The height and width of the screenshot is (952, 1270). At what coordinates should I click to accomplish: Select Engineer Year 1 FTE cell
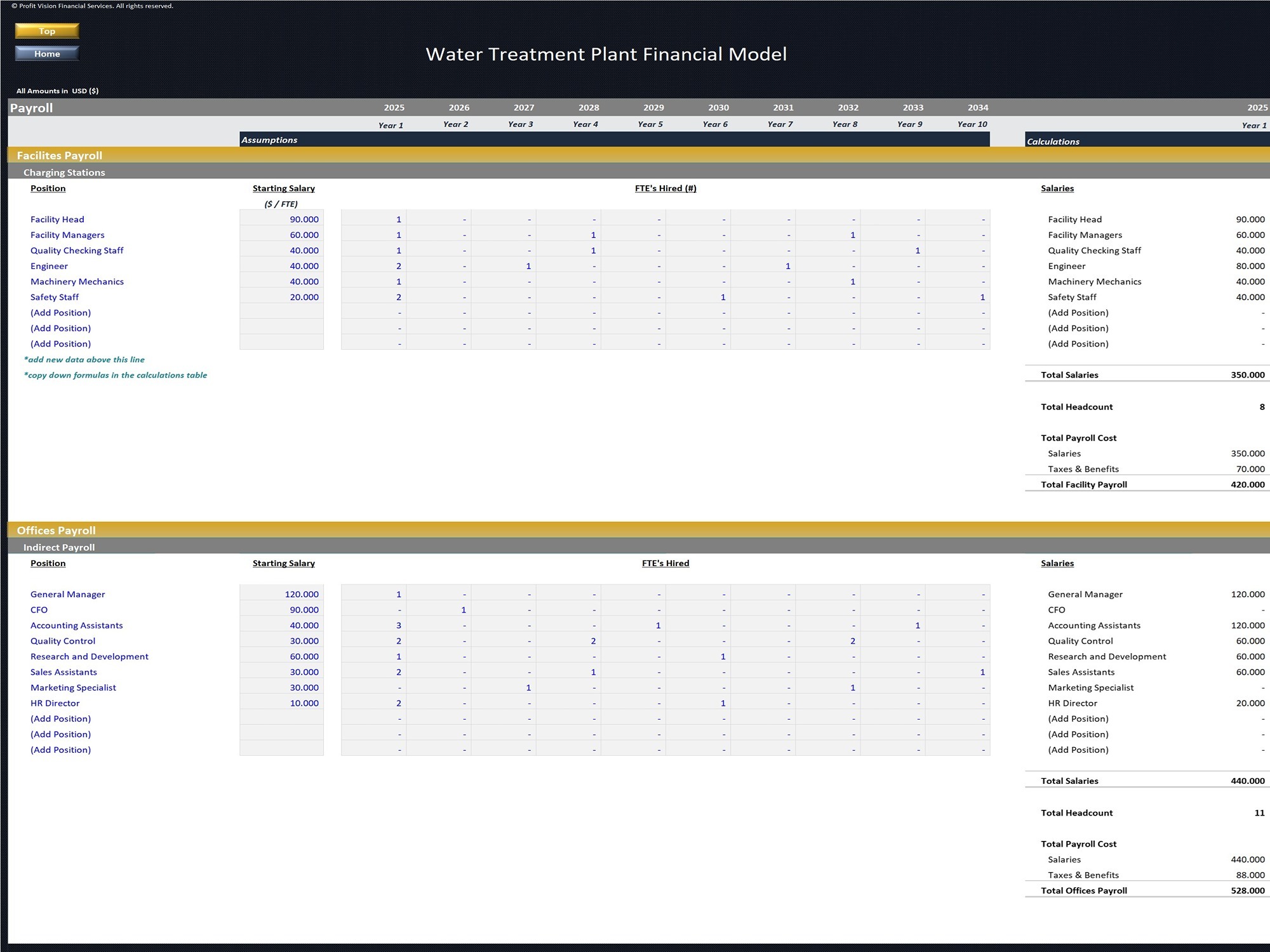373,266
